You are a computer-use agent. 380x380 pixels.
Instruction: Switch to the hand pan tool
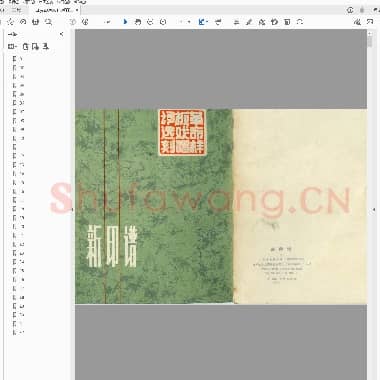137,22
